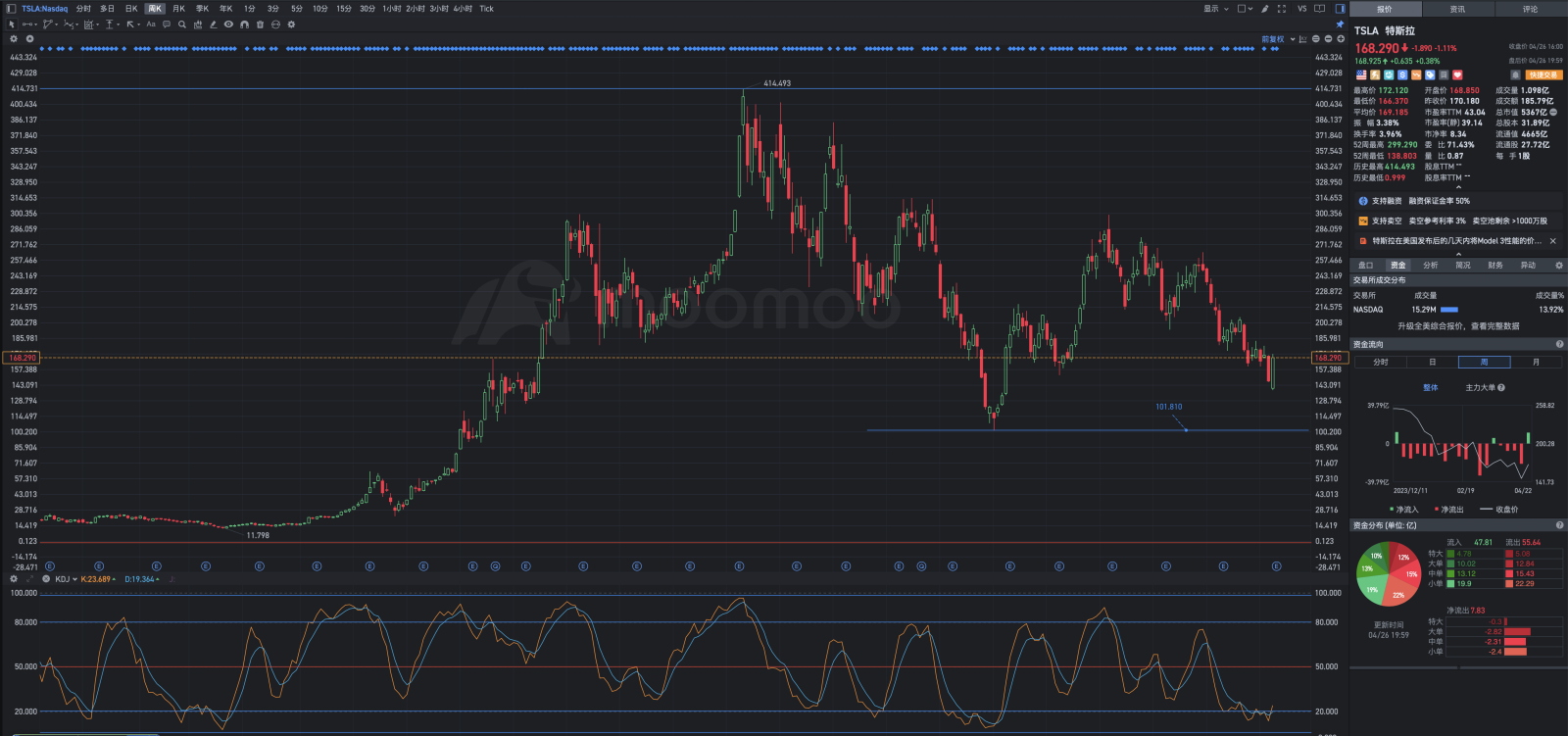The width and height of the screenshot is (1568, 736).
Task: Open help for 资金流向 section
Action: coord(1560,344)
